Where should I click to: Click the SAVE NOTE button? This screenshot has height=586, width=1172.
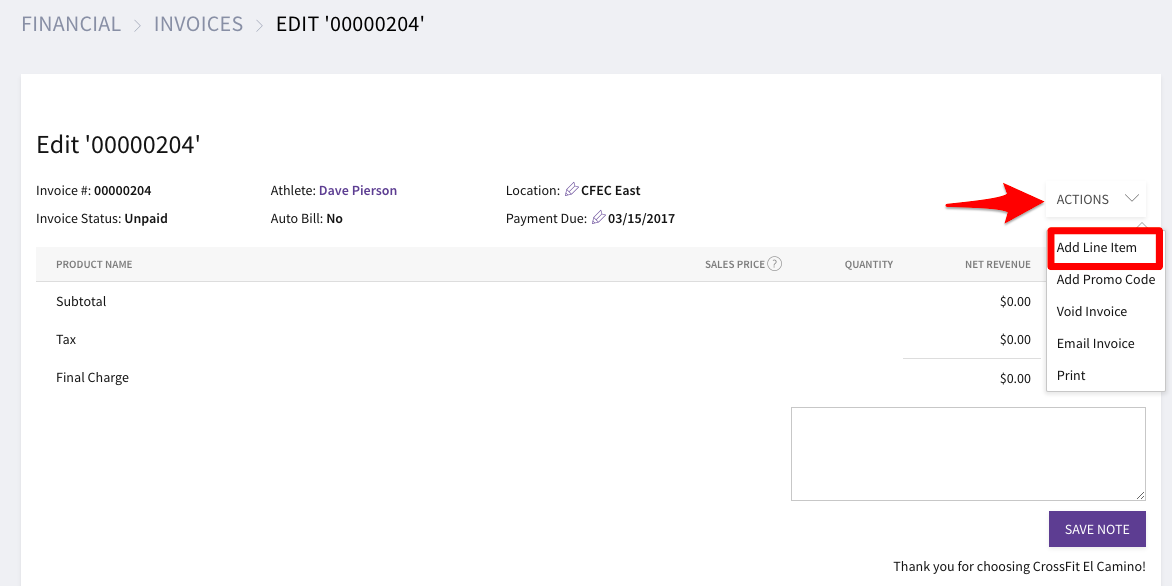[x=1097, y=529]
